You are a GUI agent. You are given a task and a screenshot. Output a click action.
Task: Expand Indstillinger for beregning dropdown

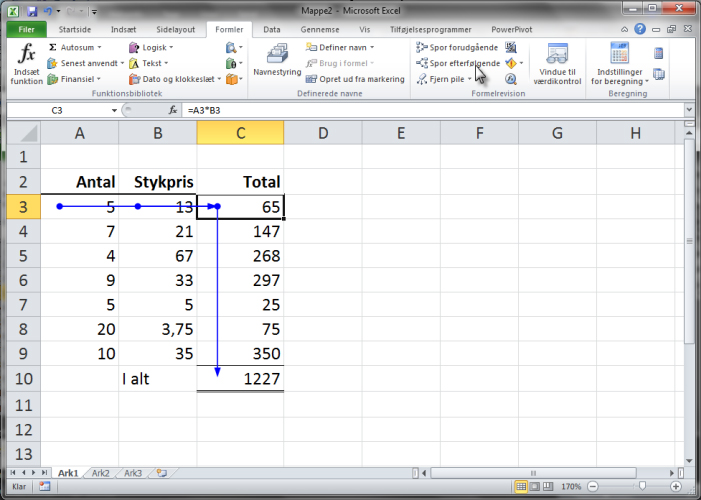[620, 81]
